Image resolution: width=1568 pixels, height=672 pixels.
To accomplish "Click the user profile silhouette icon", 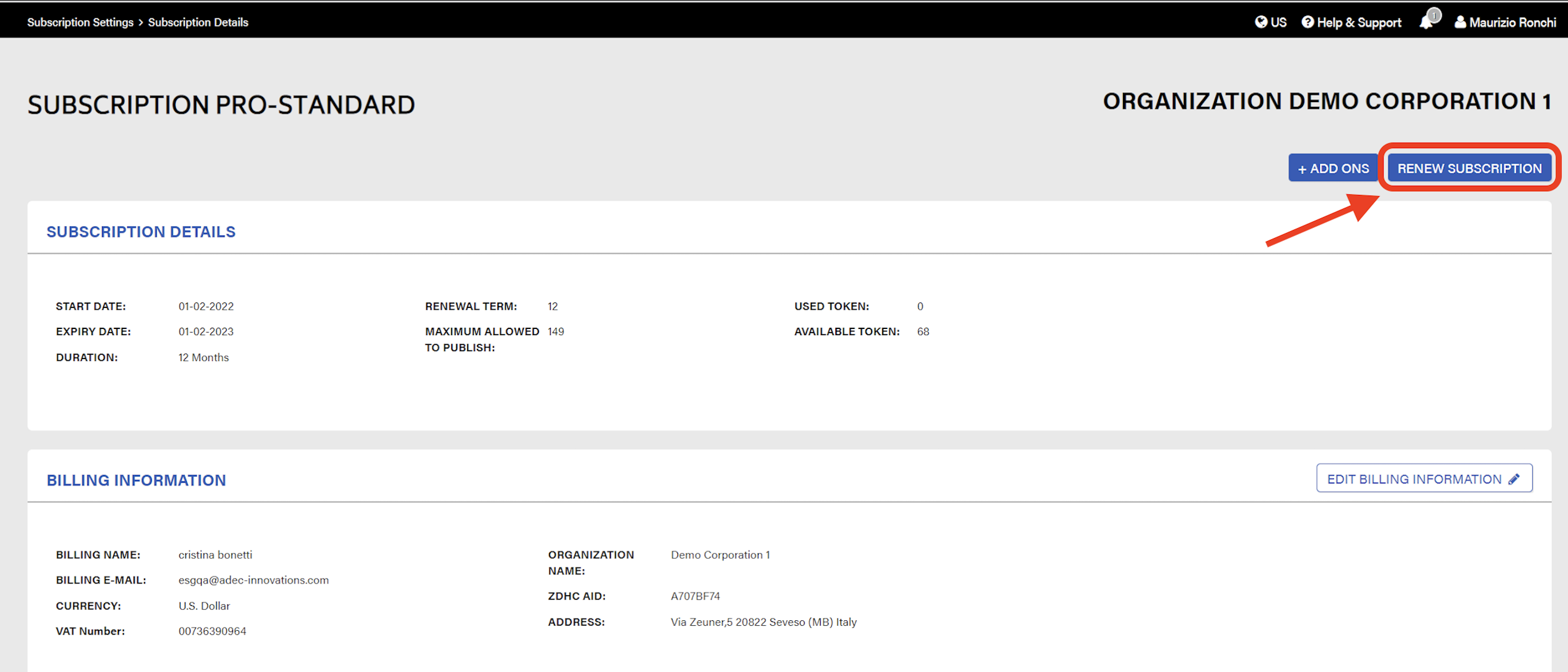I will (x=1460, y=22).
